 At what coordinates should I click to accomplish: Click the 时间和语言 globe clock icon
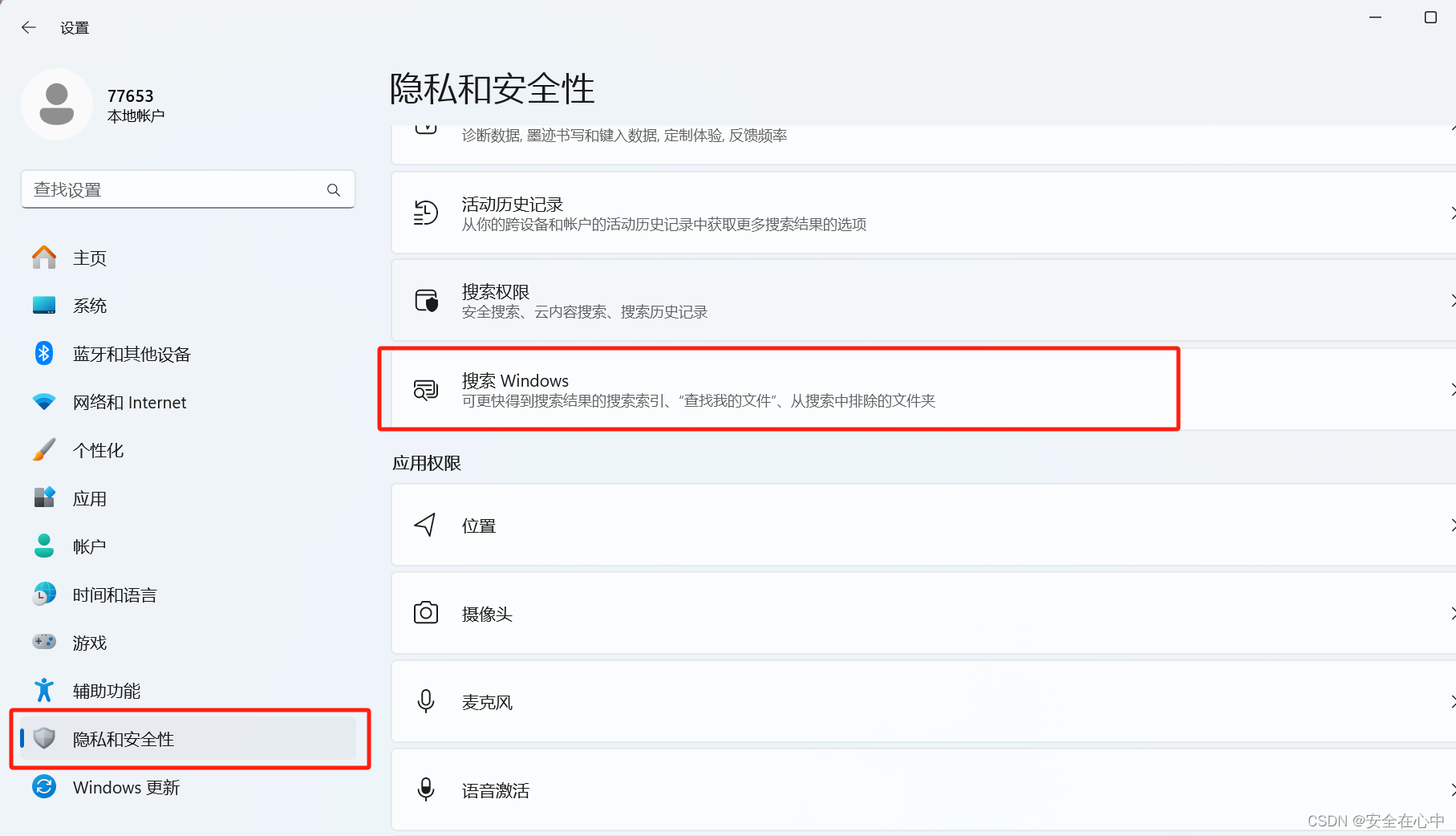click(x=44, y=594)
